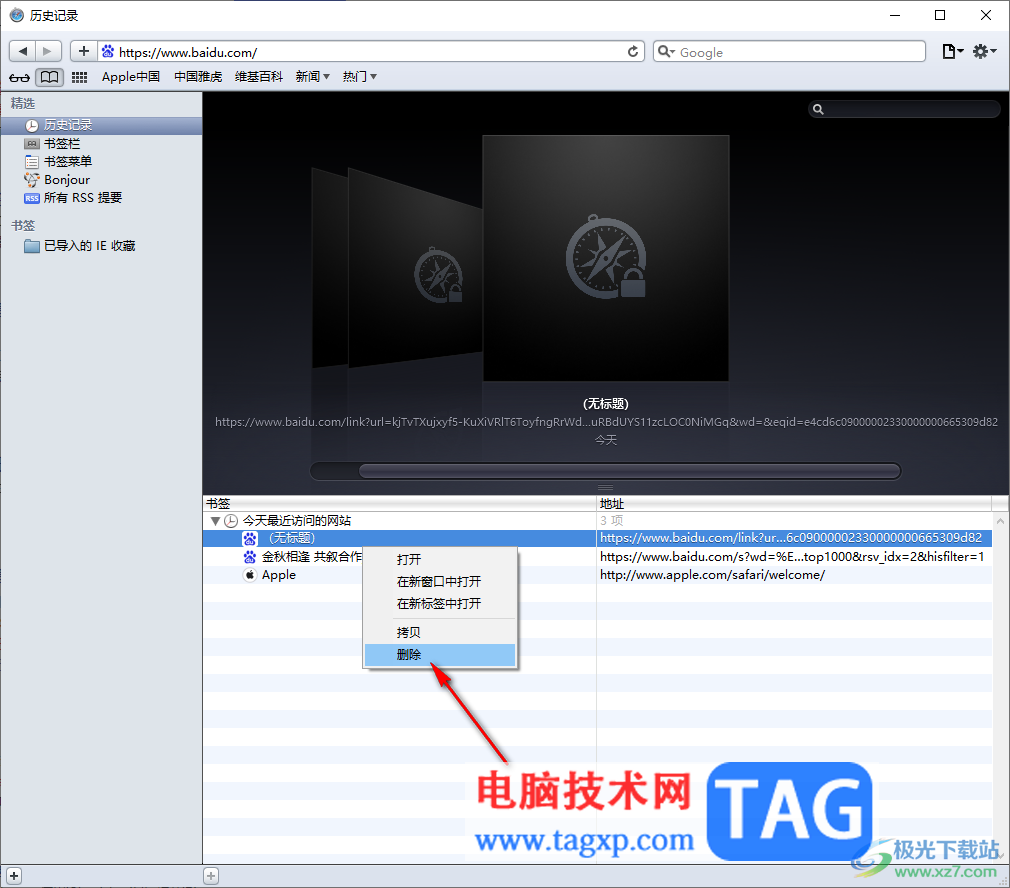Add a collection with the sidebar bottom plus
The image size is (1010, 888).
coord(14,876)
